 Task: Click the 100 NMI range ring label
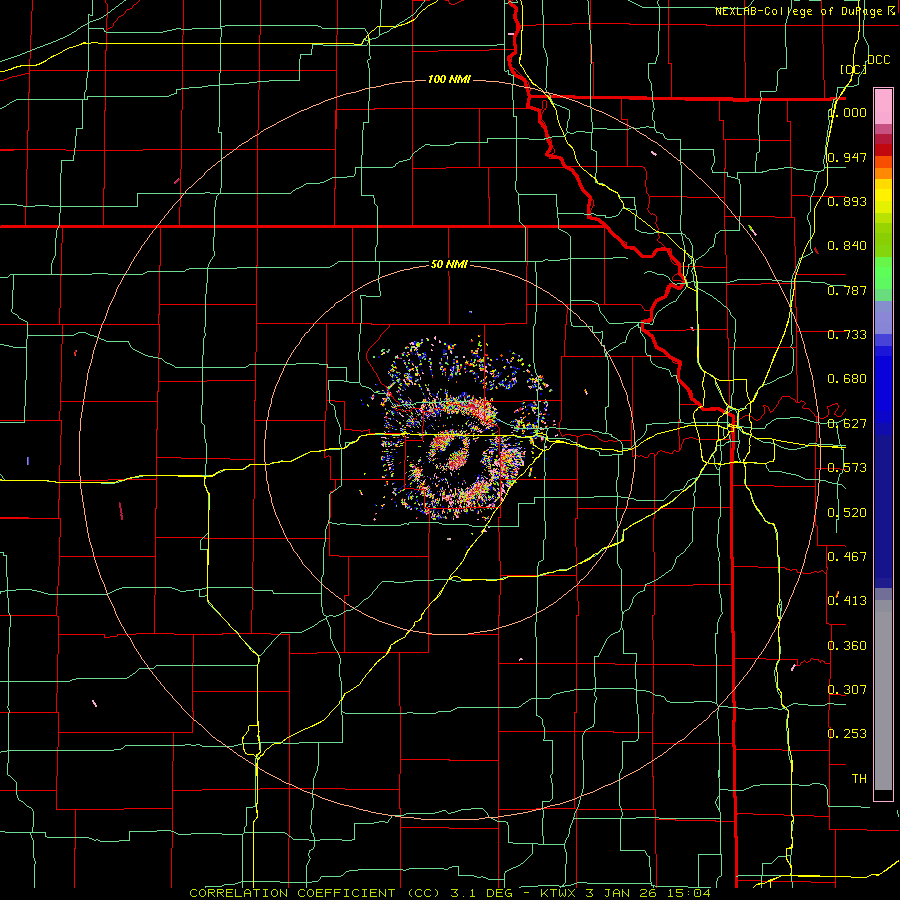click(449, 79)
